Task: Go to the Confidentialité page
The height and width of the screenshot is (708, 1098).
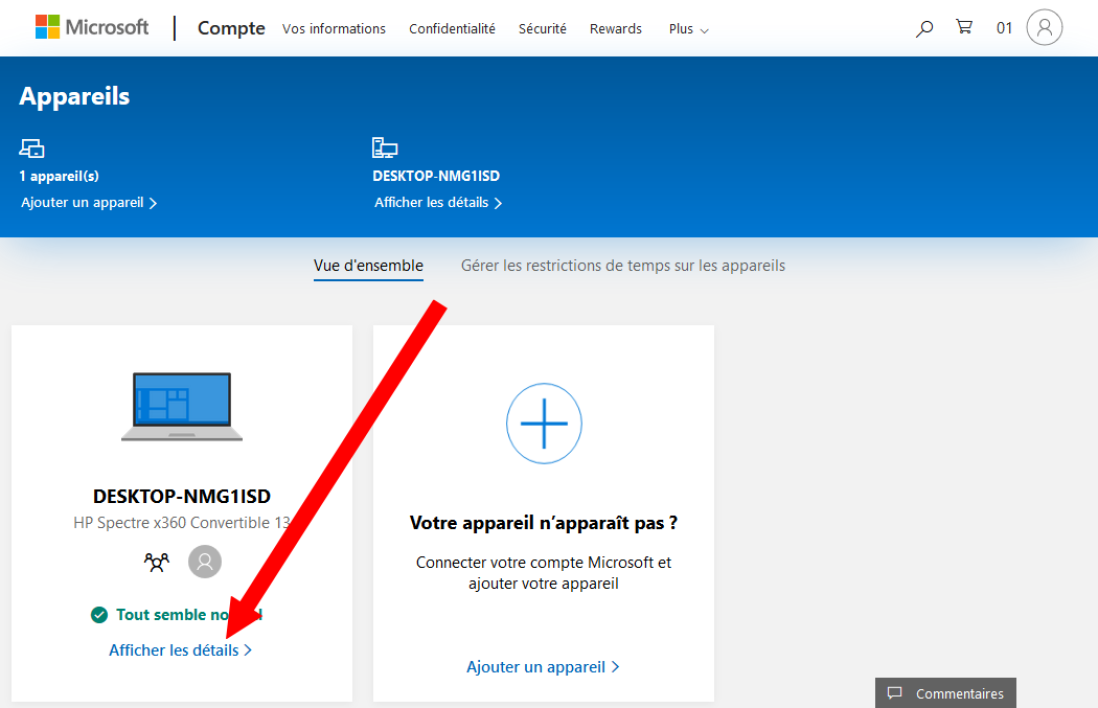Action: (452, 28)
